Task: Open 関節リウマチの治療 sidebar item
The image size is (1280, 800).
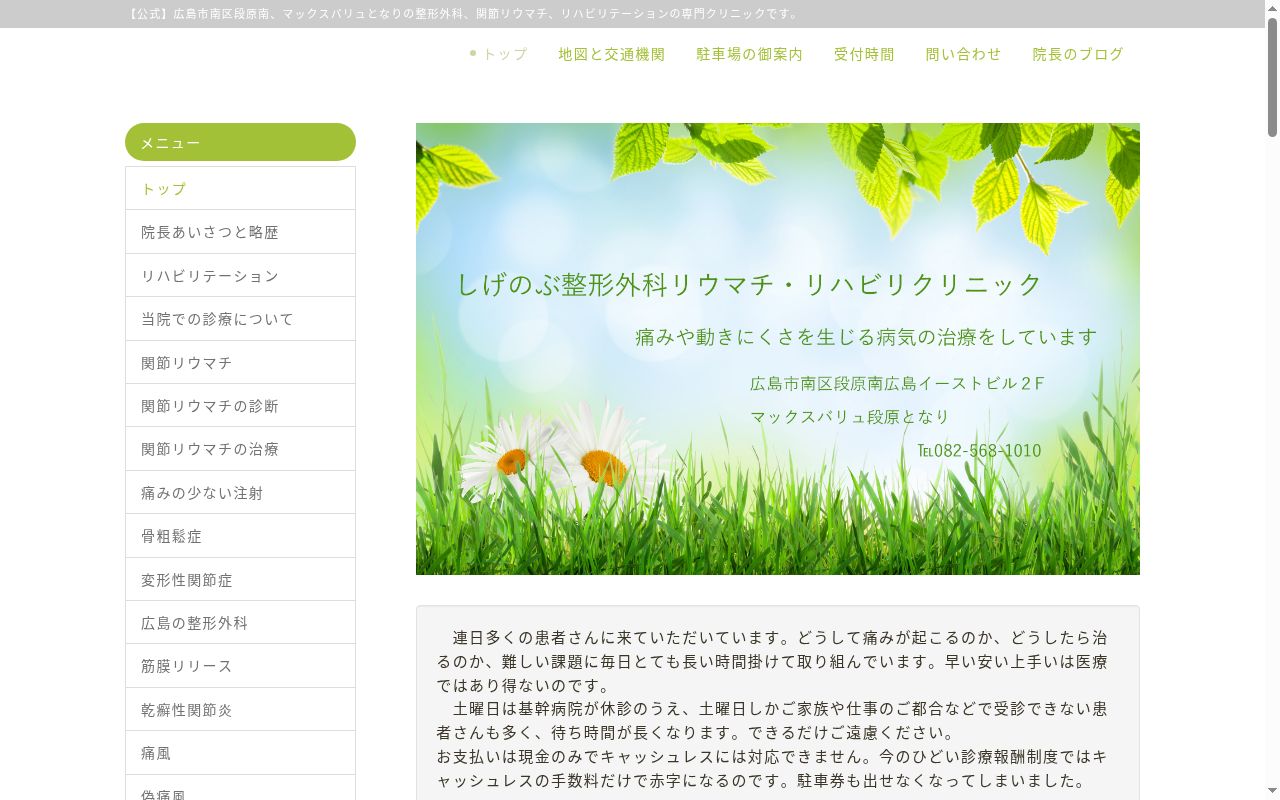Action: [240, 449]
